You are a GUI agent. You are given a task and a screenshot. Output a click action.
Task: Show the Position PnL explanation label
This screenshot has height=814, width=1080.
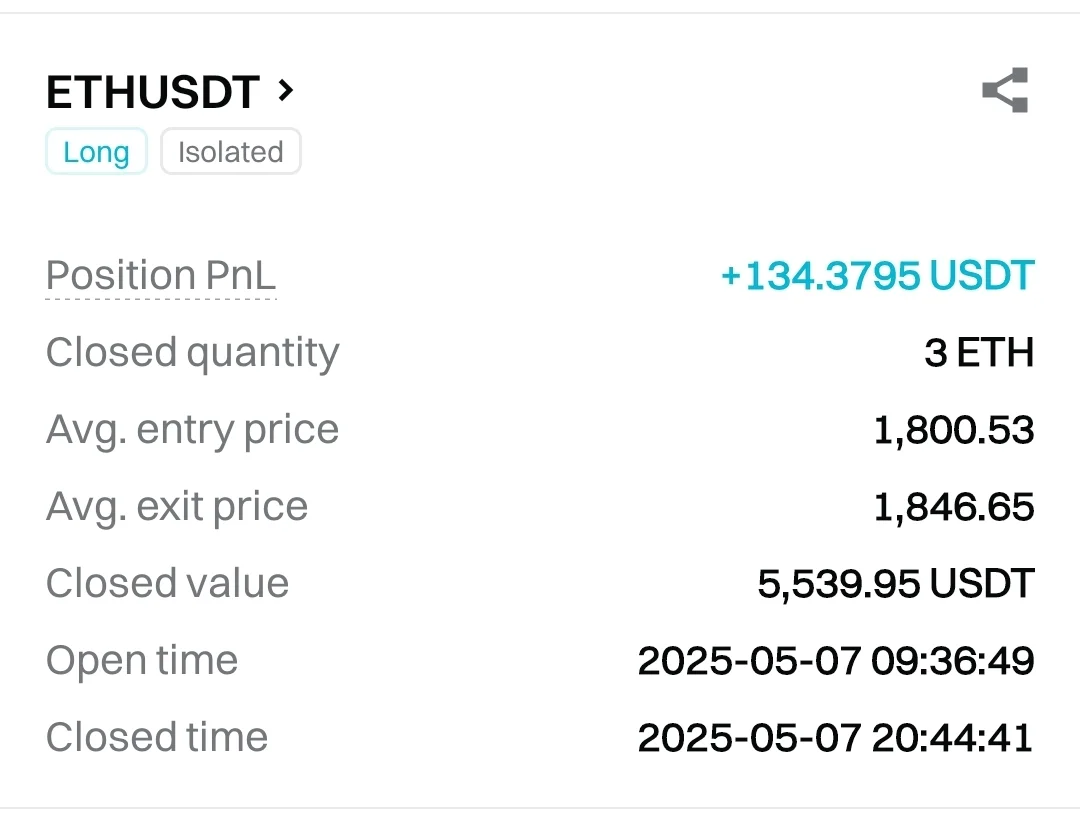161,276
